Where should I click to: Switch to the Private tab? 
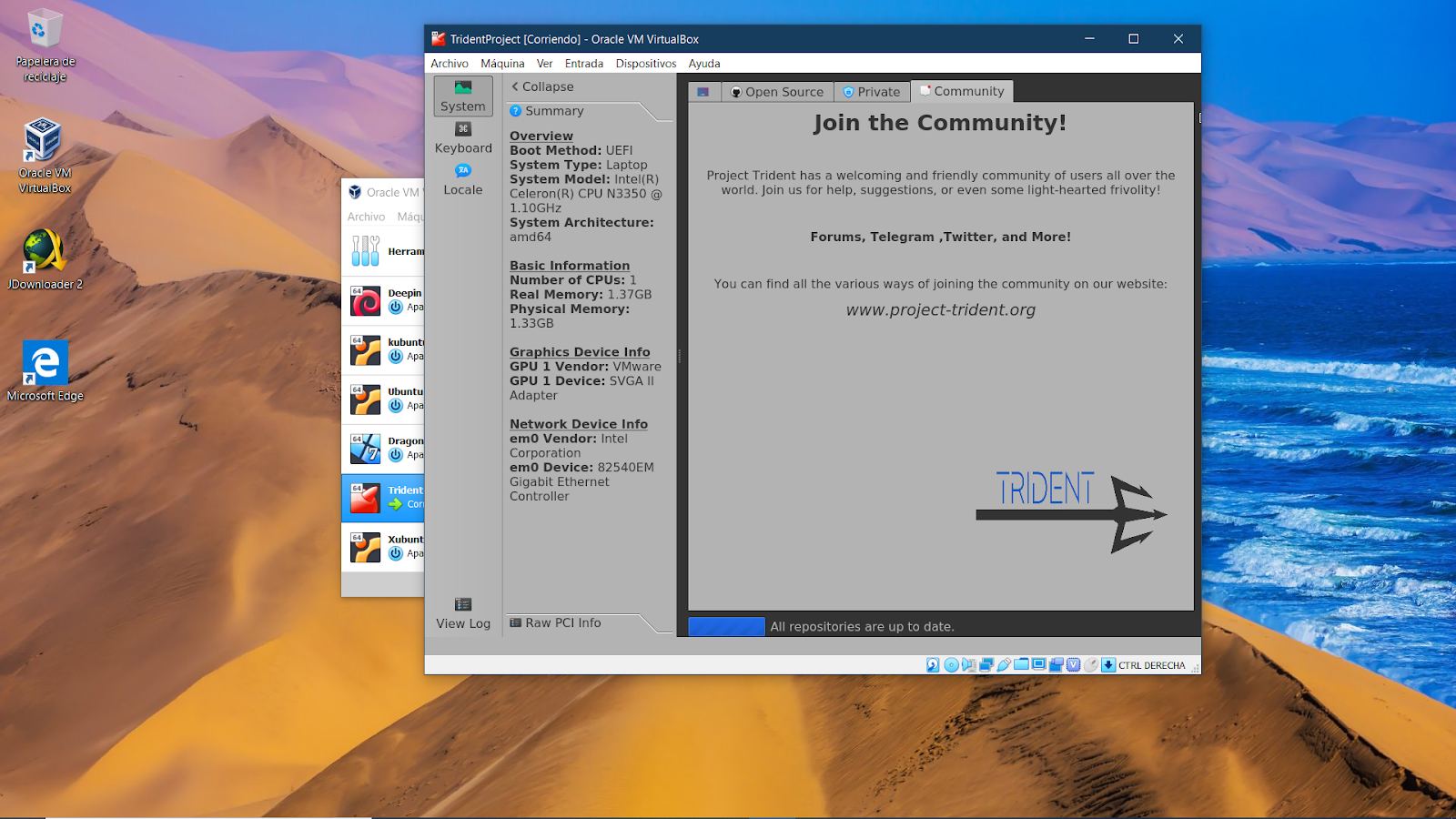click(872, 92)
